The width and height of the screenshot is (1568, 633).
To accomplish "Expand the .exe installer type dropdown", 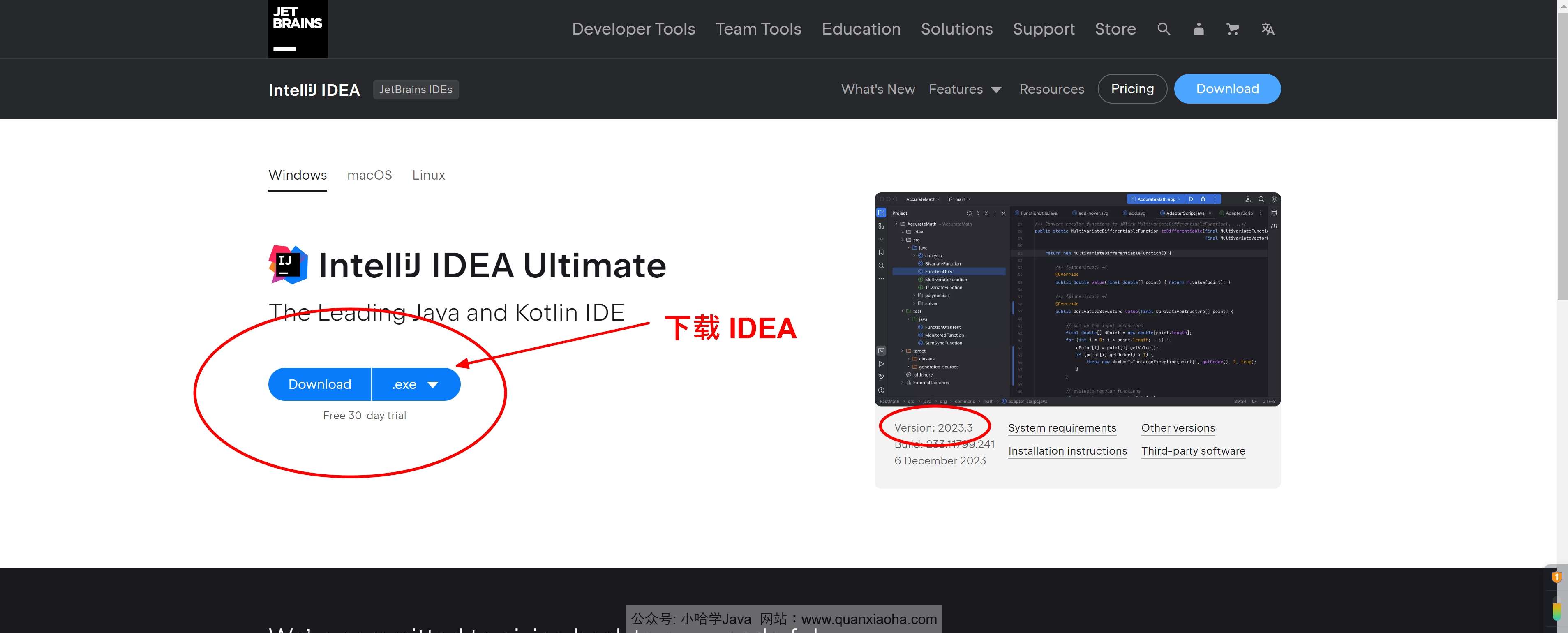I will (416, 384).
